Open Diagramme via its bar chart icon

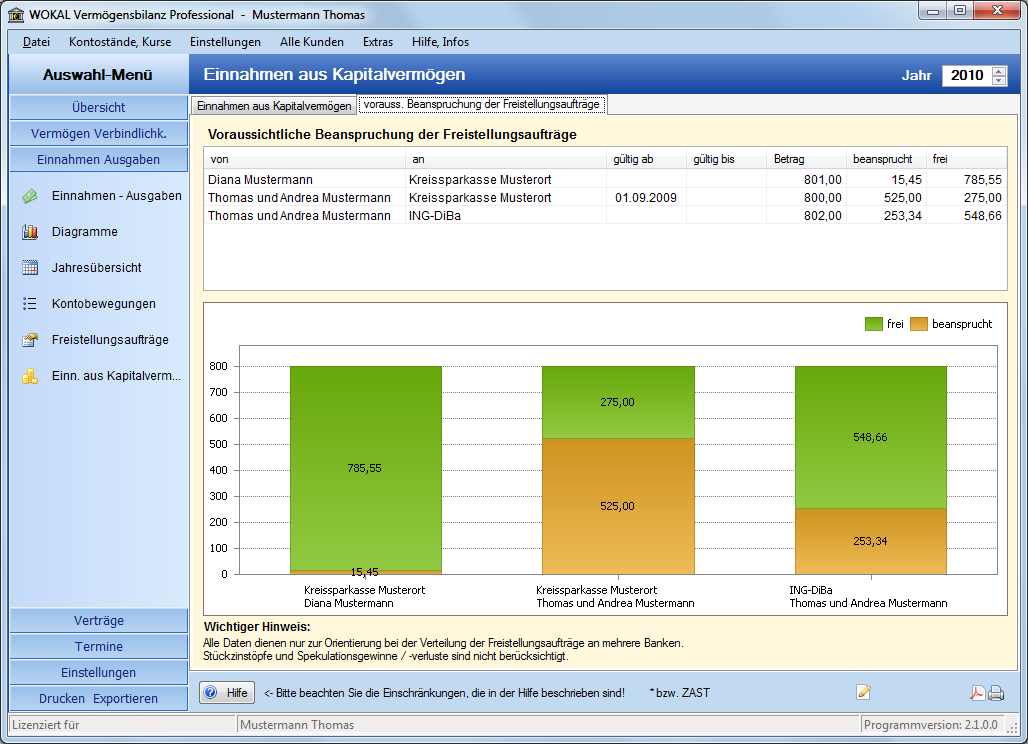(30, 232)
